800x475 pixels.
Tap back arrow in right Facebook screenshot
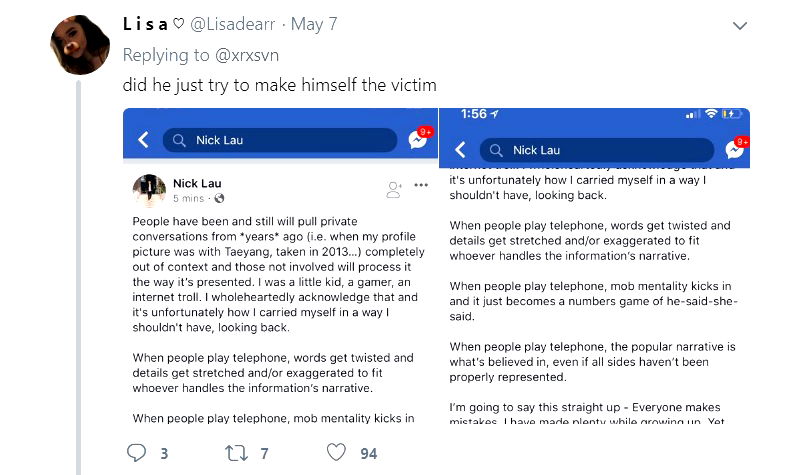point(460,150)
